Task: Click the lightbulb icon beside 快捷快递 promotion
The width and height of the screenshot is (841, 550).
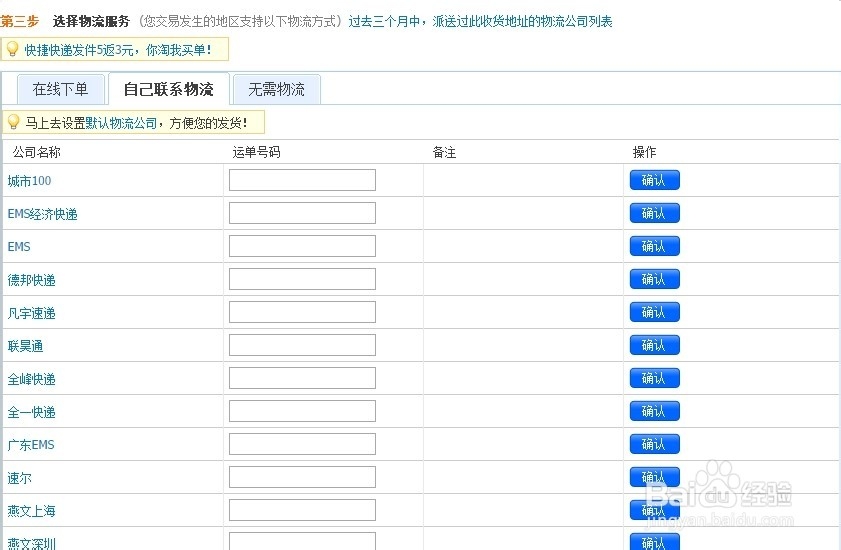Action: [x=13, y=48]
